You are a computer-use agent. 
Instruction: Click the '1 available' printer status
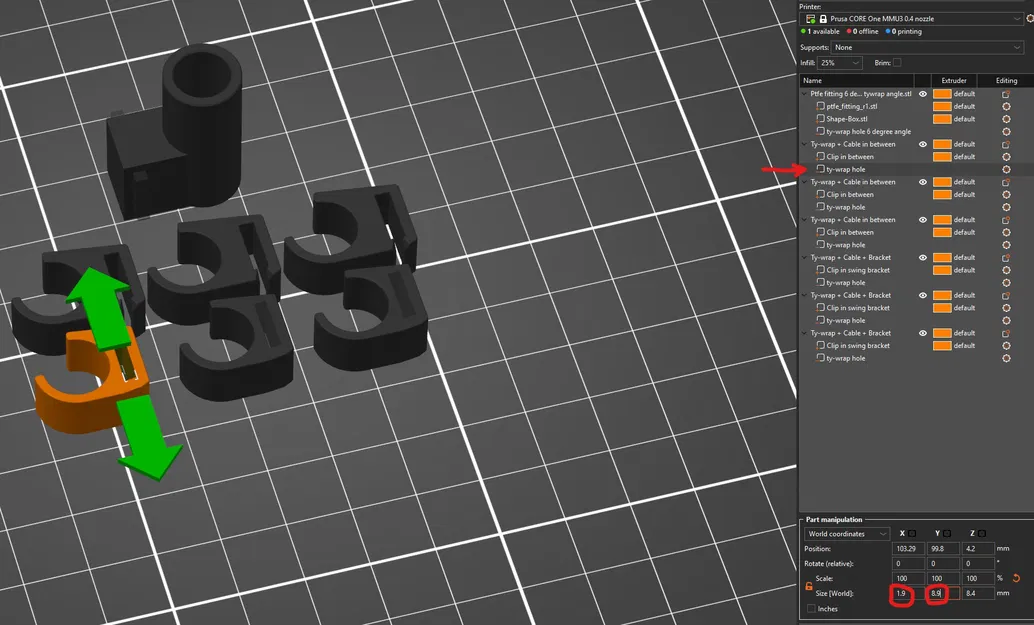coord(820,32)
